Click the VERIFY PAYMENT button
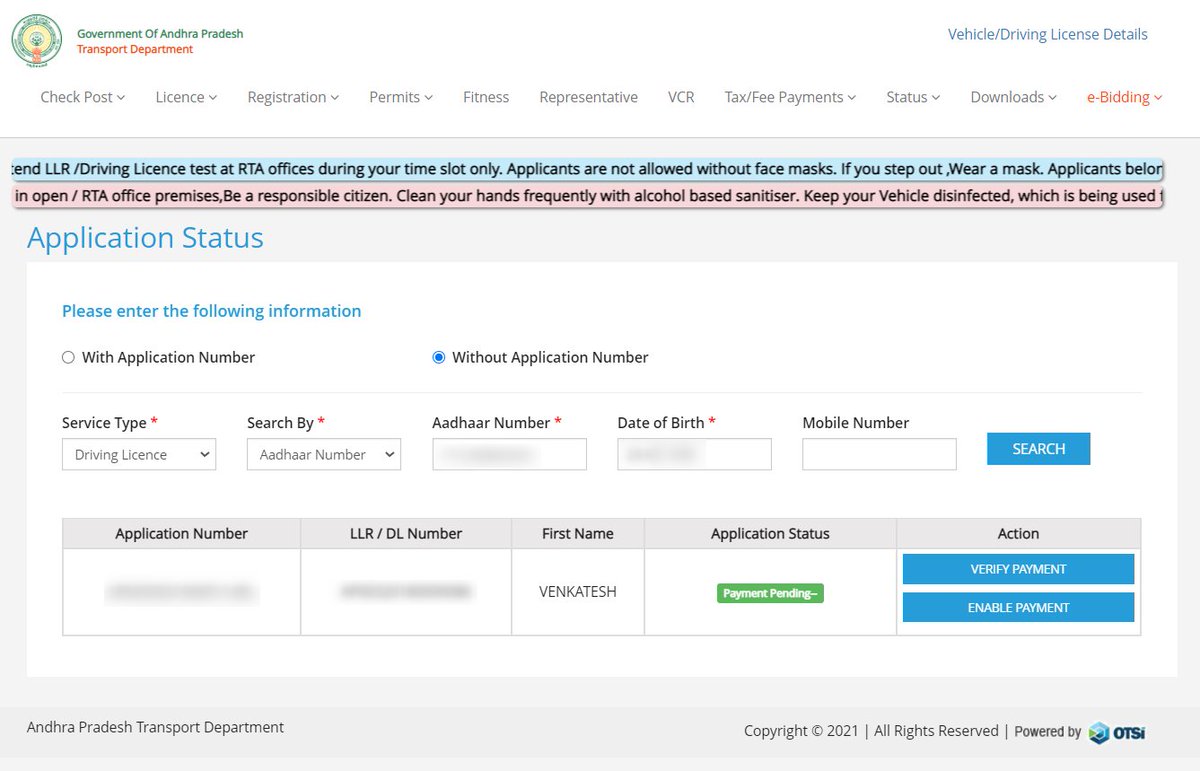The width and height of the screenshot is (1200, 771). pyautogui.click(x=1018, y=568)
